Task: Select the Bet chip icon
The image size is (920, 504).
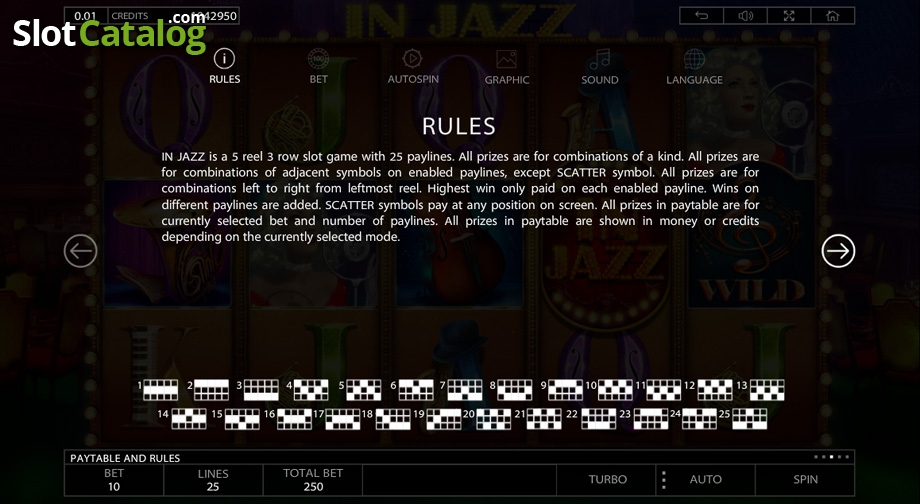Action: click(318, 59)
